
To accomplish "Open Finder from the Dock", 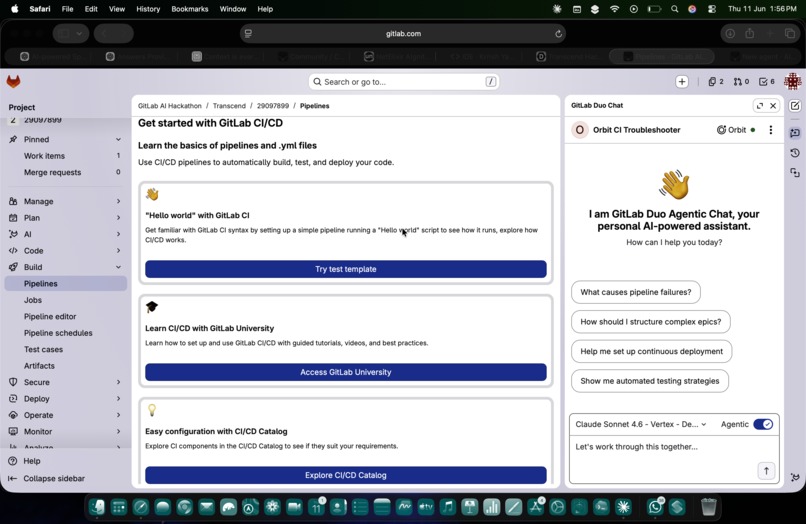I will click(97, 508).
